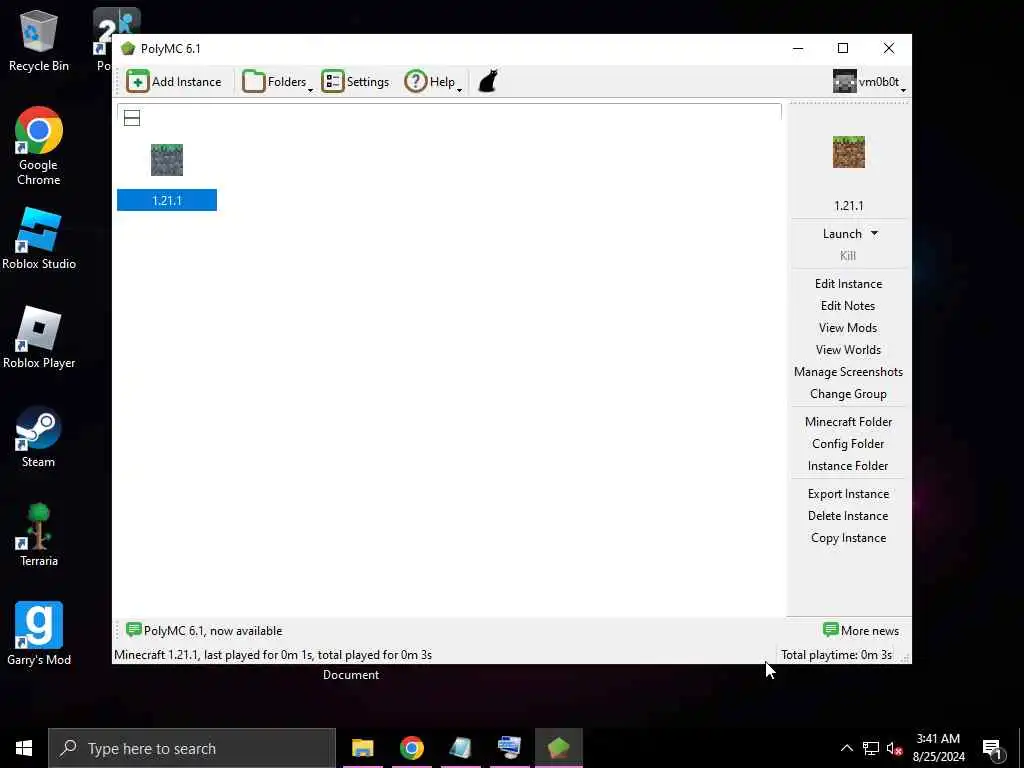
Task: Click the Minecraft 1.21.1 last played status text
Action: 273,655
